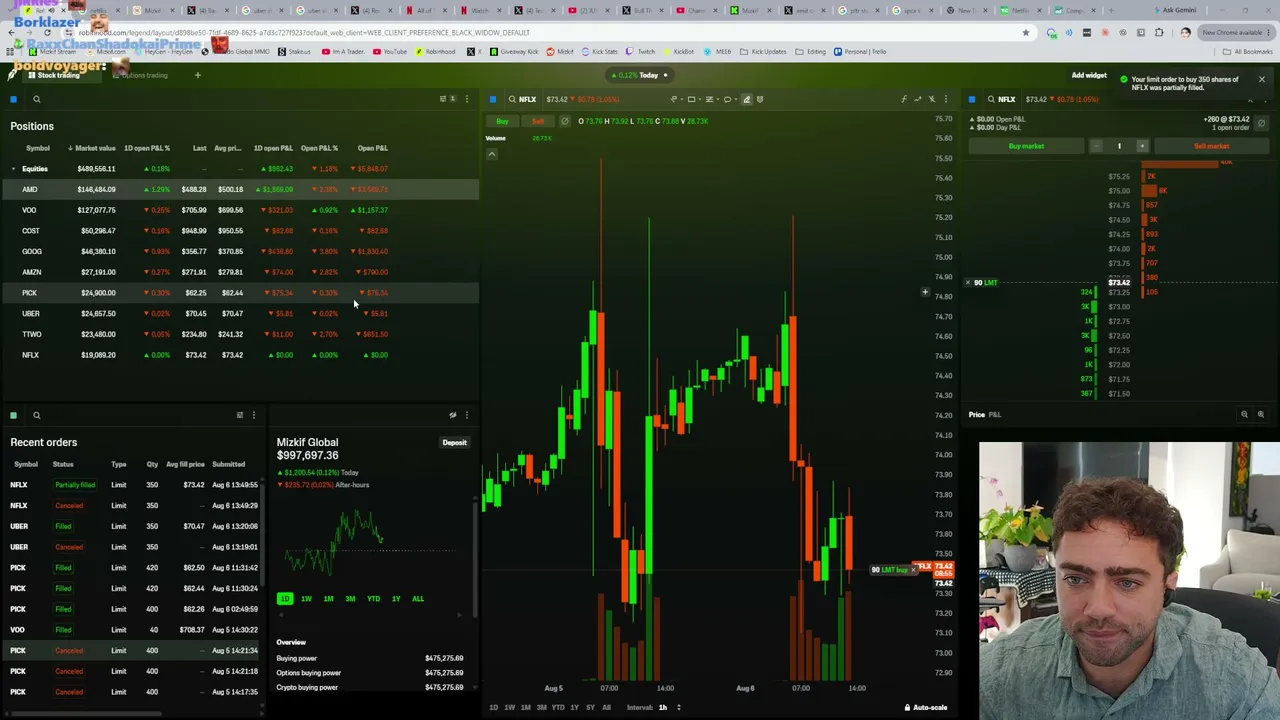Select the AMZN position row

(240, 272)
